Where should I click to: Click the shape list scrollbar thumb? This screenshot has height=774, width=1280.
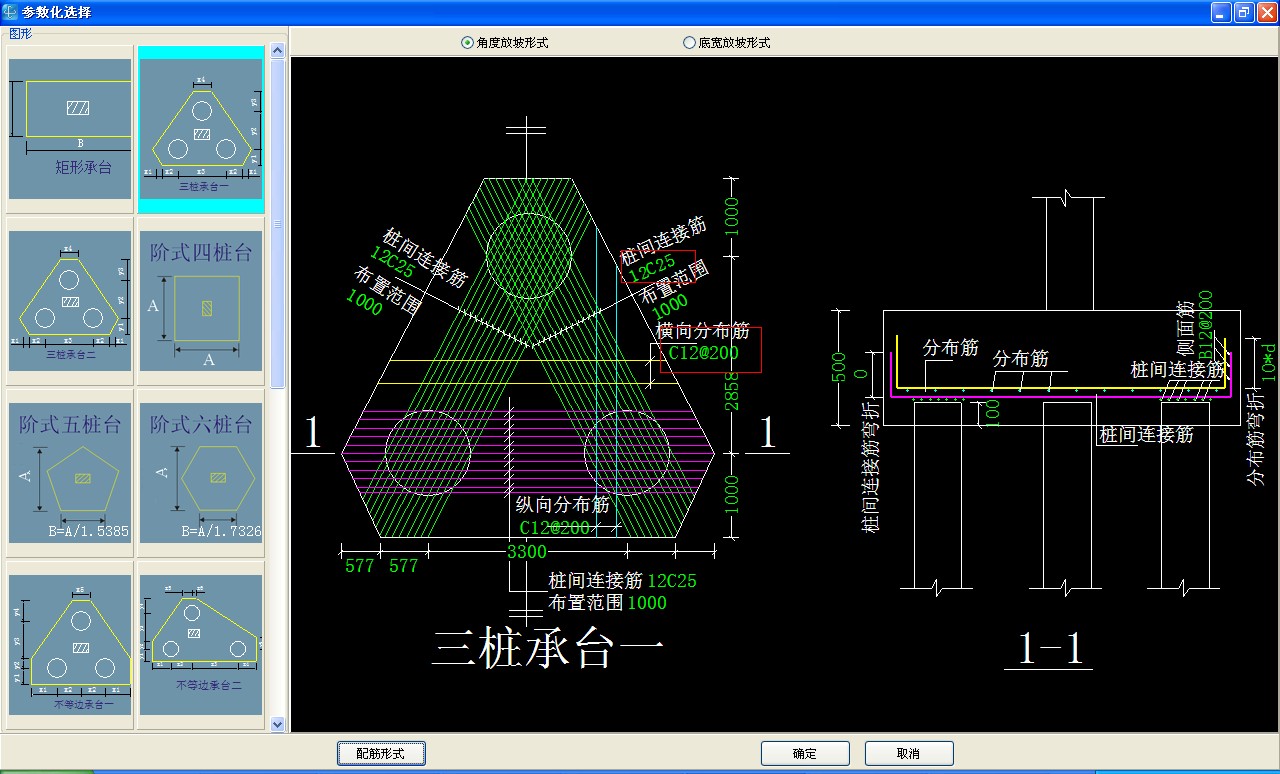point(278,223)
